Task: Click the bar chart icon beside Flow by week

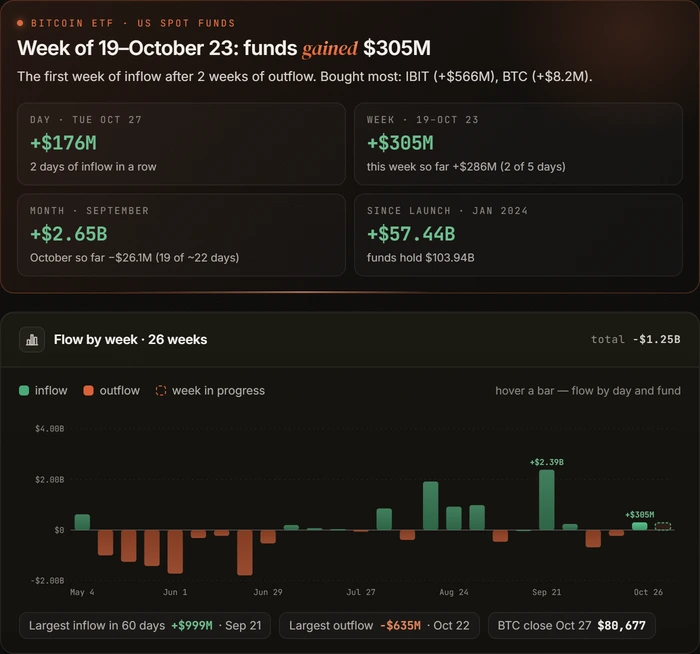Action: coord(32,340)
